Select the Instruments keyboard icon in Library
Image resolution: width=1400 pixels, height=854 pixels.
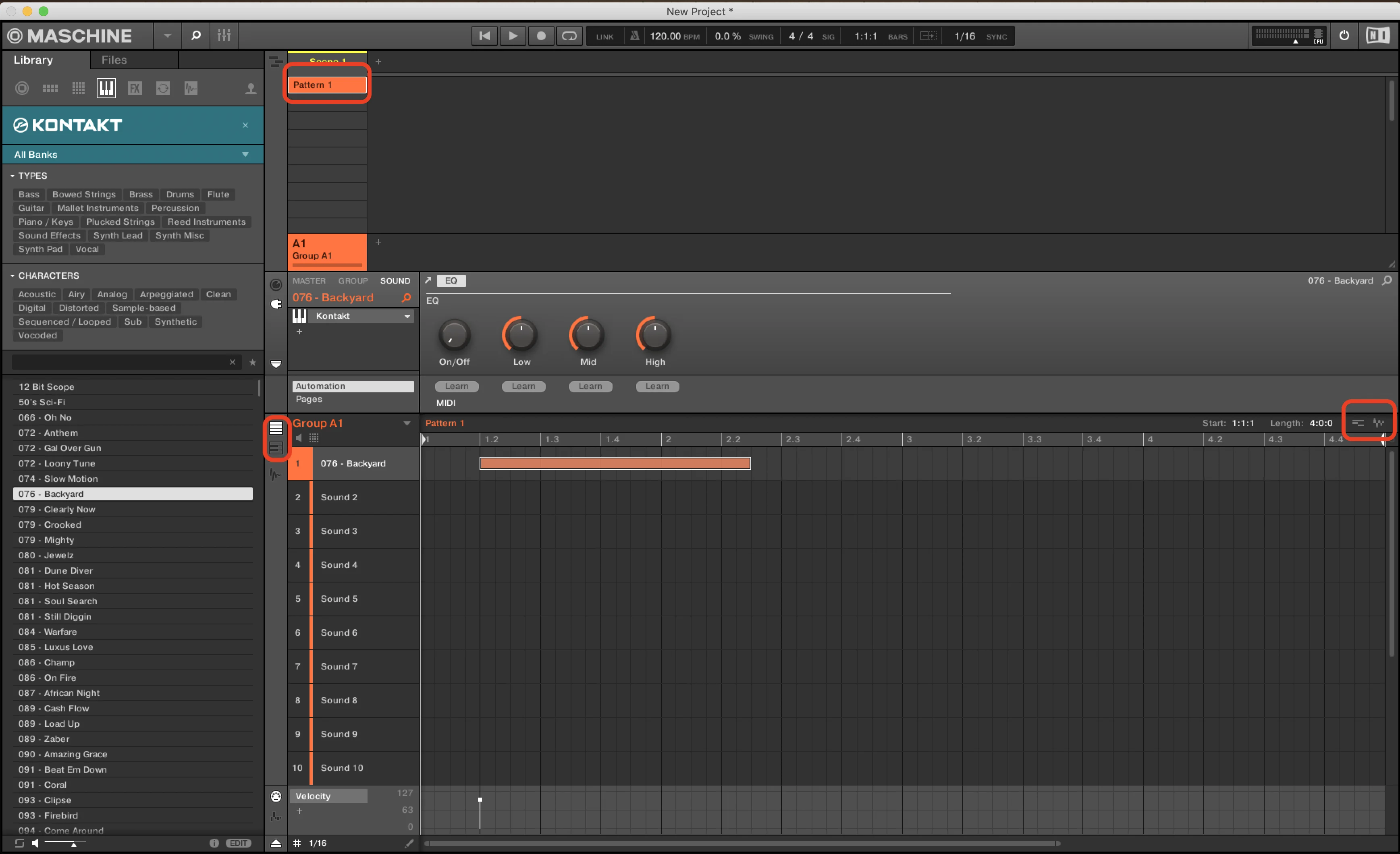106,88
